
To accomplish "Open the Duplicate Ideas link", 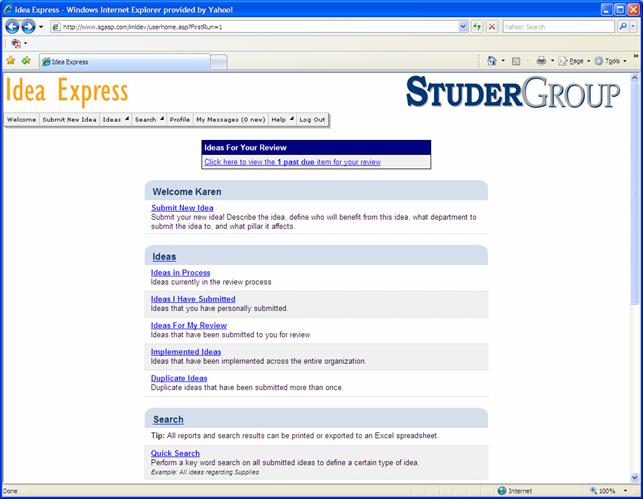I will [x=179, y=378].
